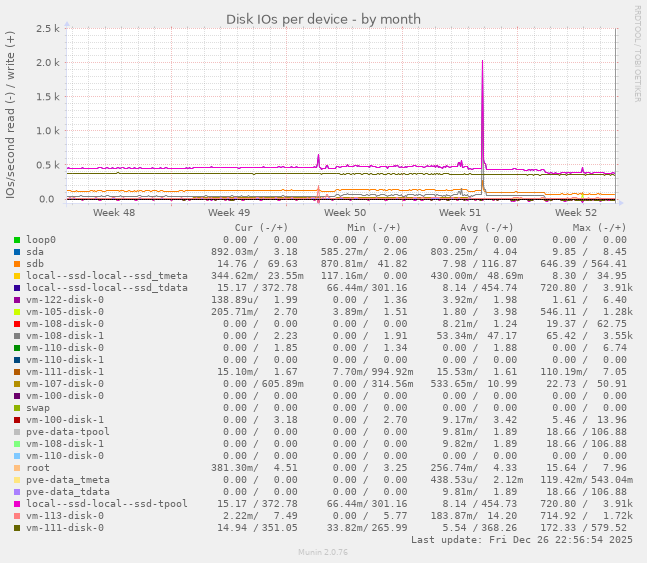
Task: Click the 'pve-data_tdata' legend label
Action: 68,492
